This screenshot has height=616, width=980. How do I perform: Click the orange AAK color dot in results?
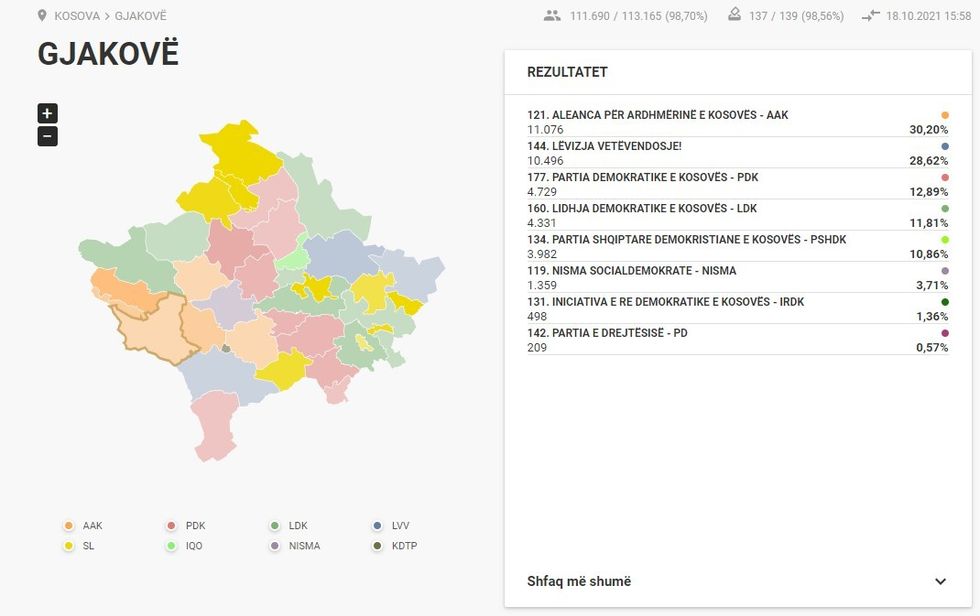(x=944, y=114)
